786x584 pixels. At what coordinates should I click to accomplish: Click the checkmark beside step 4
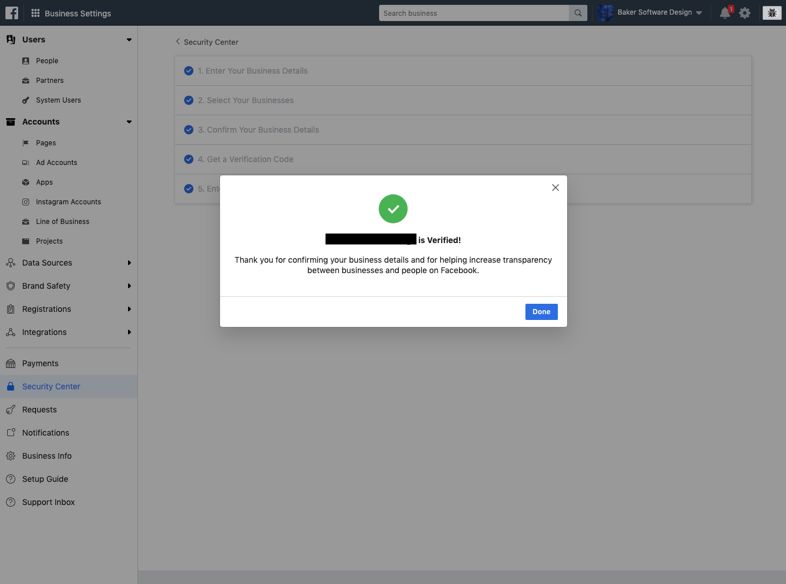[x=188, y=159]
